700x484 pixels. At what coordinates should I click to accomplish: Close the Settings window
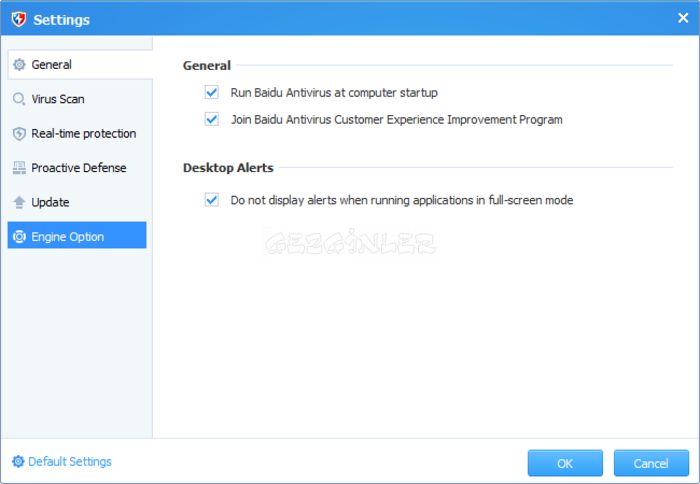683,18
